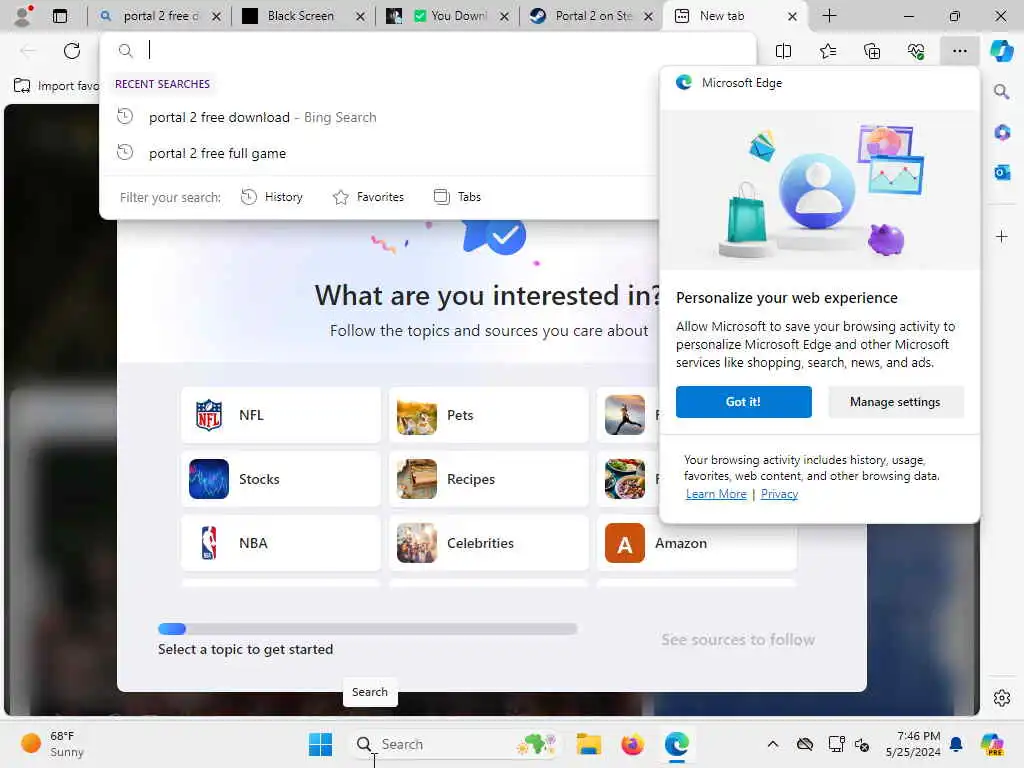Open the Favorites star toolbar icon
Viewport: 1024px width, 768px height.
pos(827,51)
